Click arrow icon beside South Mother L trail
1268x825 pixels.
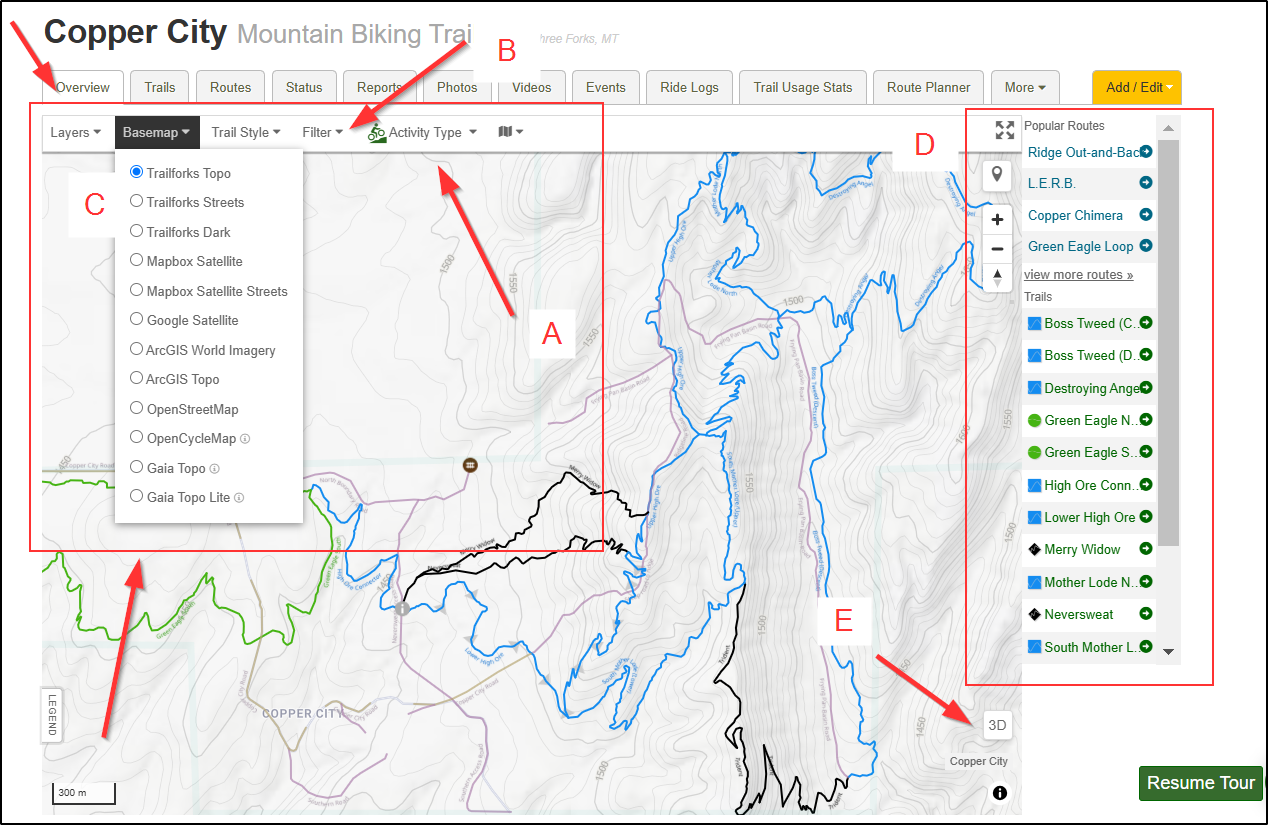point(1146,646)
